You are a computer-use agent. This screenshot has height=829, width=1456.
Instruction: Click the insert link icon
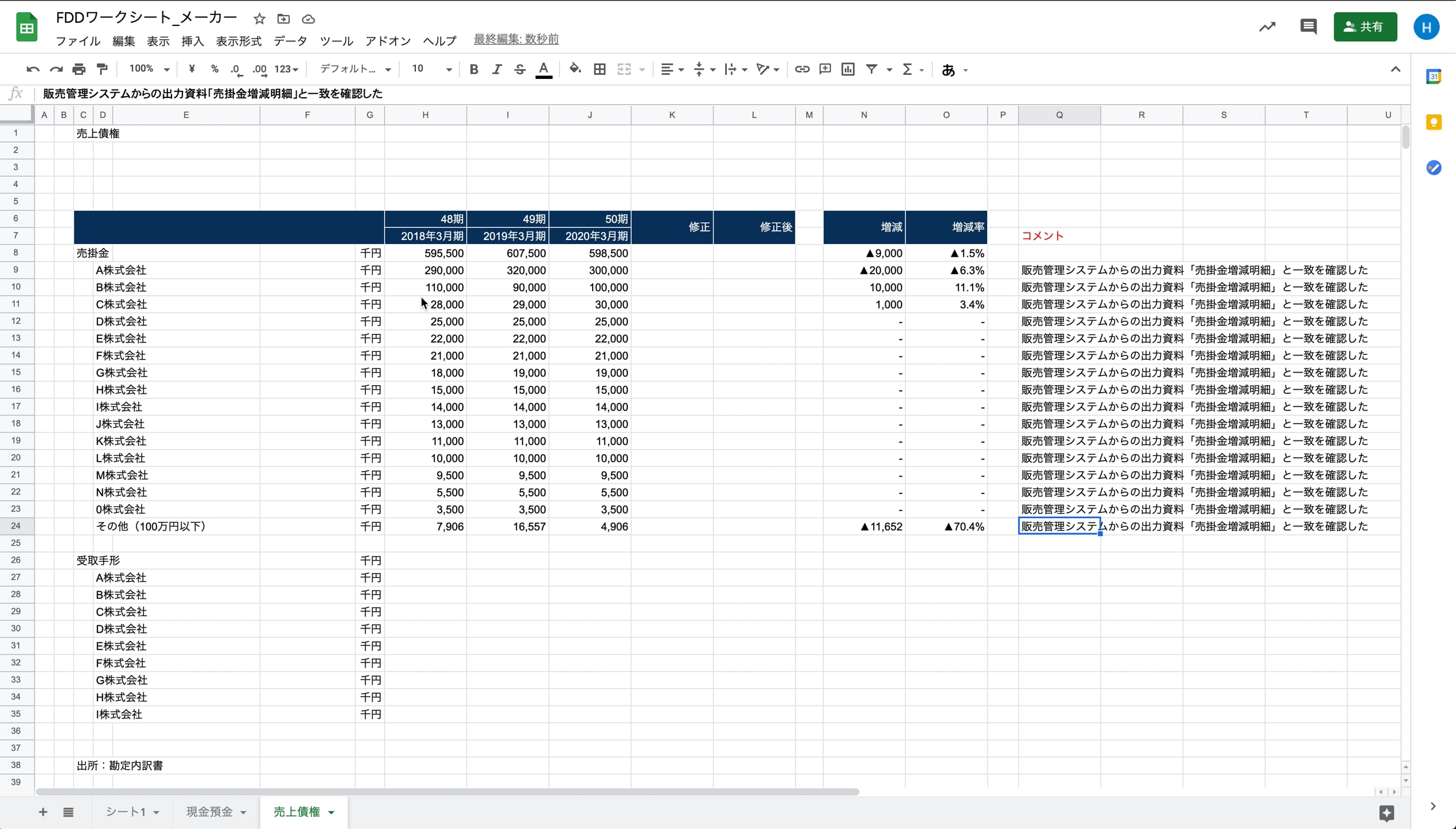click(802, 70)
